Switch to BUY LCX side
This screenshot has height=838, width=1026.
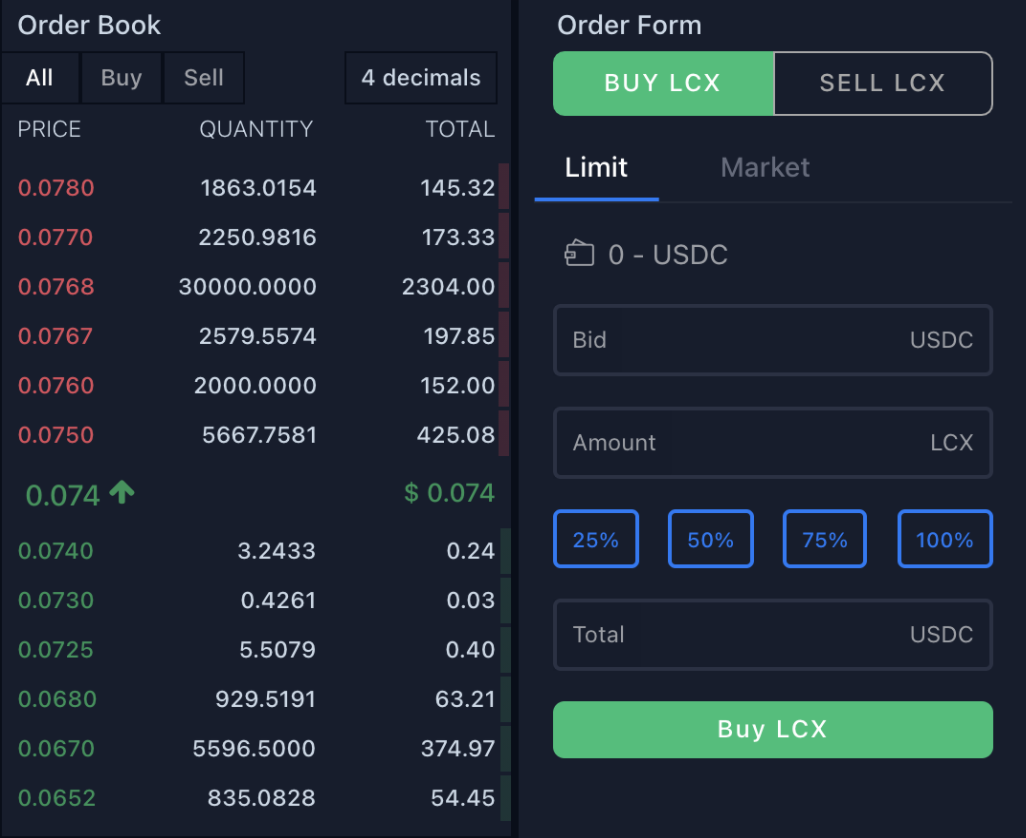click(663, 83)
